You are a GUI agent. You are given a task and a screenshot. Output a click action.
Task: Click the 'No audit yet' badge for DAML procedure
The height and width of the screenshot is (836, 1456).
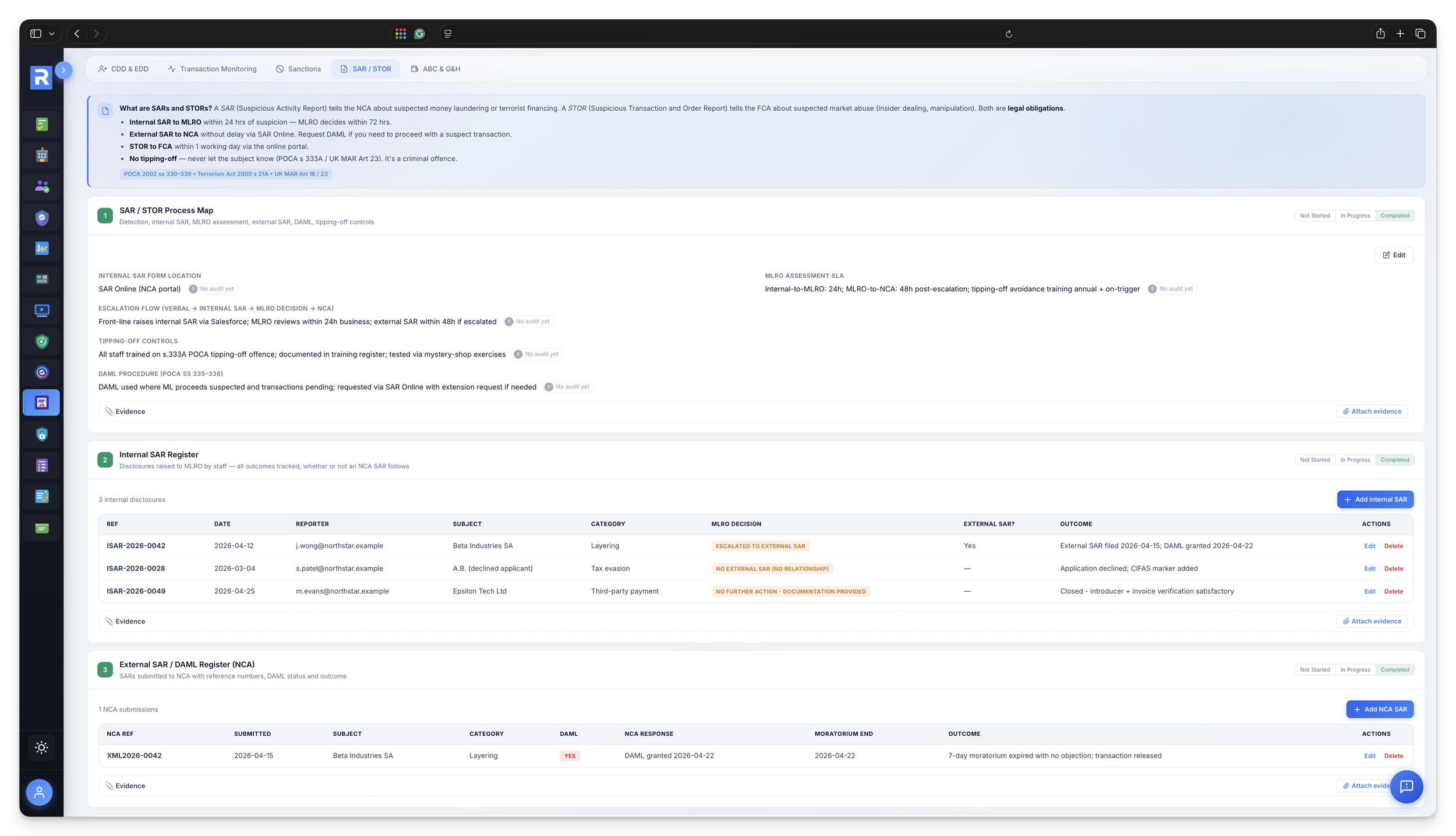[x=568, y=387]
